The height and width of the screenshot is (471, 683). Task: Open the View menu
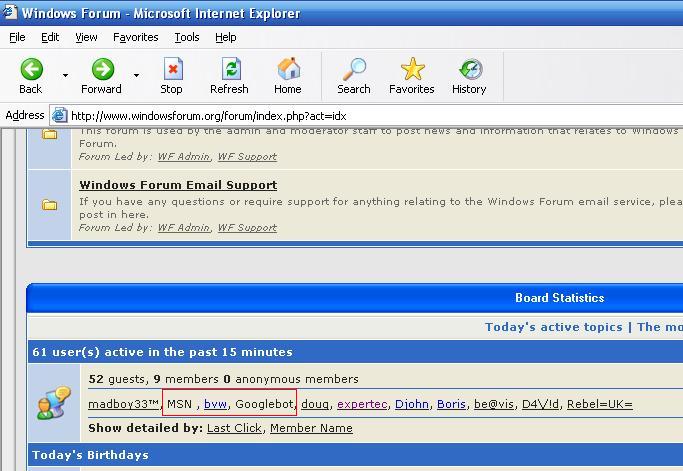(86, 37)
